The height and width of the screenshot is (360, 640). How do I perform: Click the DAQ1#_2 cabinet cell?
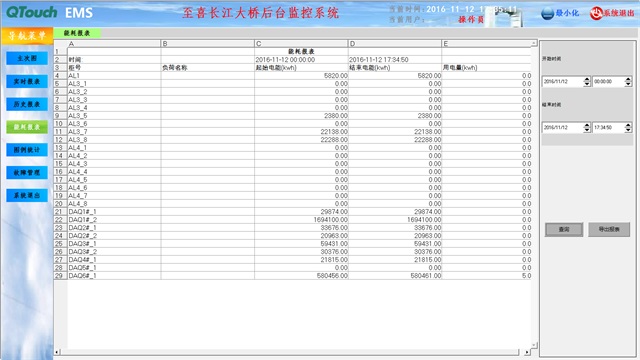pyautogui.click(x=114, y=220)
